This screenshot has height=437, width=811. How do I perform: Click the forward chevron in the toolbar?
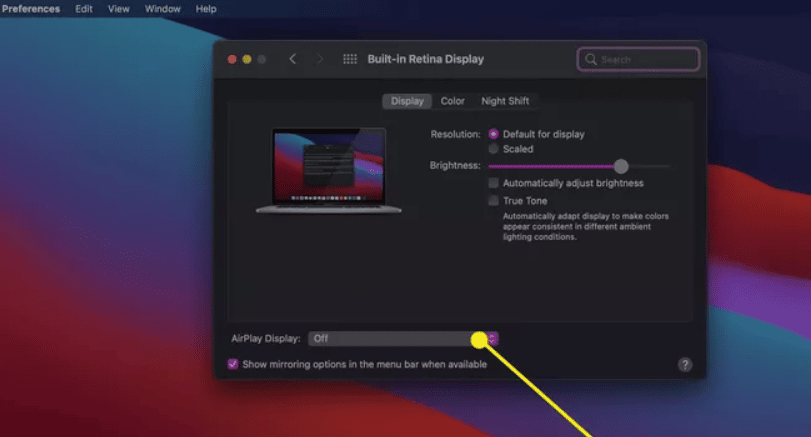(x=319, y=59)
